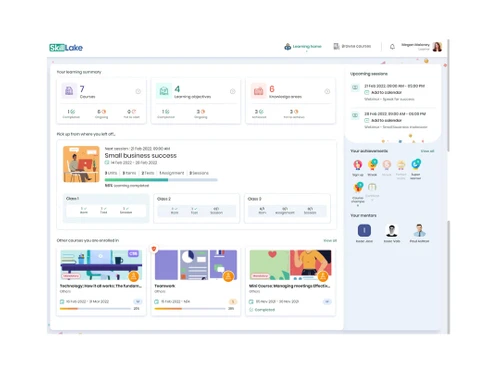Click orange badge on Teamwork course image
The width and height of the screenshot is (500, 375).
point(228,276)
